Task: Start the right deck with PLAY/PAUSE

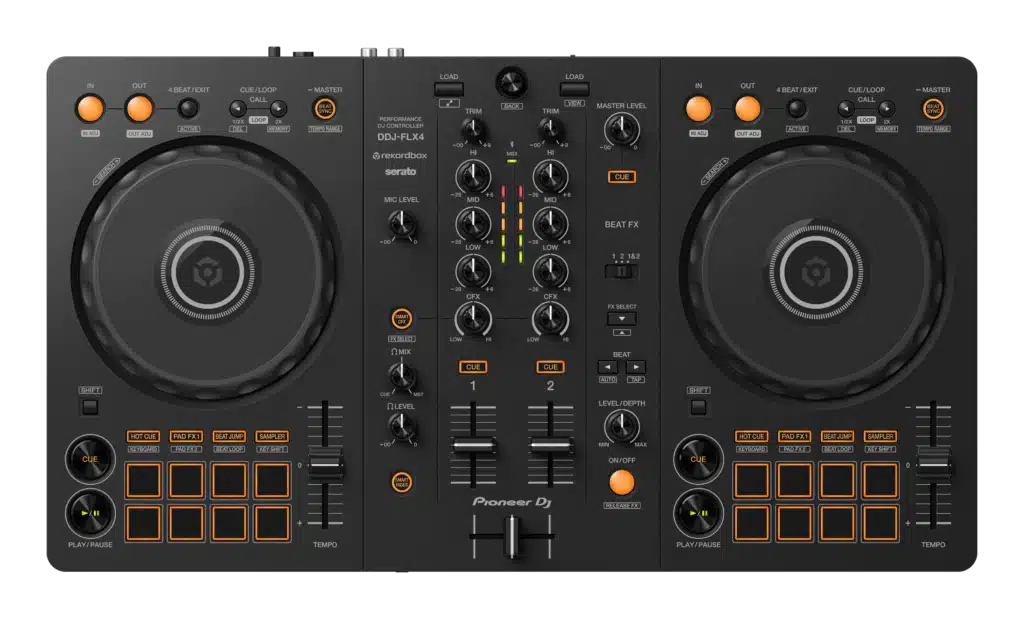Action: pyautogui.click(x=698, y=513)
